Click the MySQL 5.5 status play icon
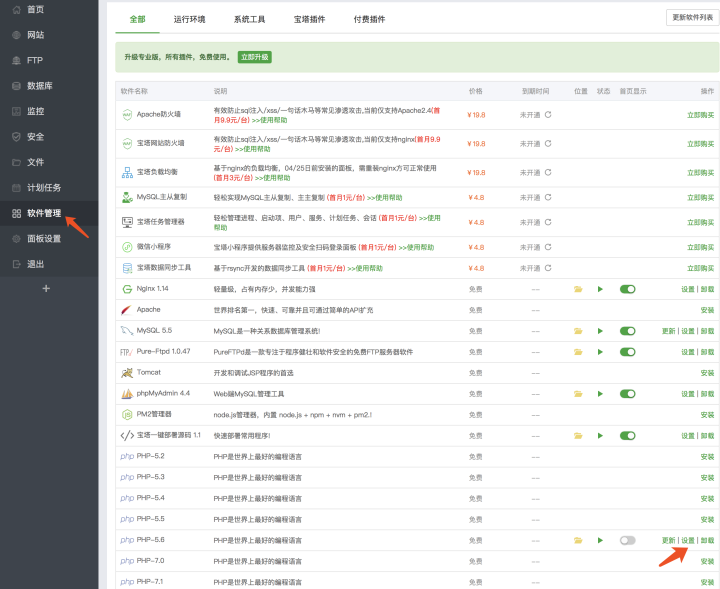The height and width of the screenshot is (589, 720). point(600,331)
